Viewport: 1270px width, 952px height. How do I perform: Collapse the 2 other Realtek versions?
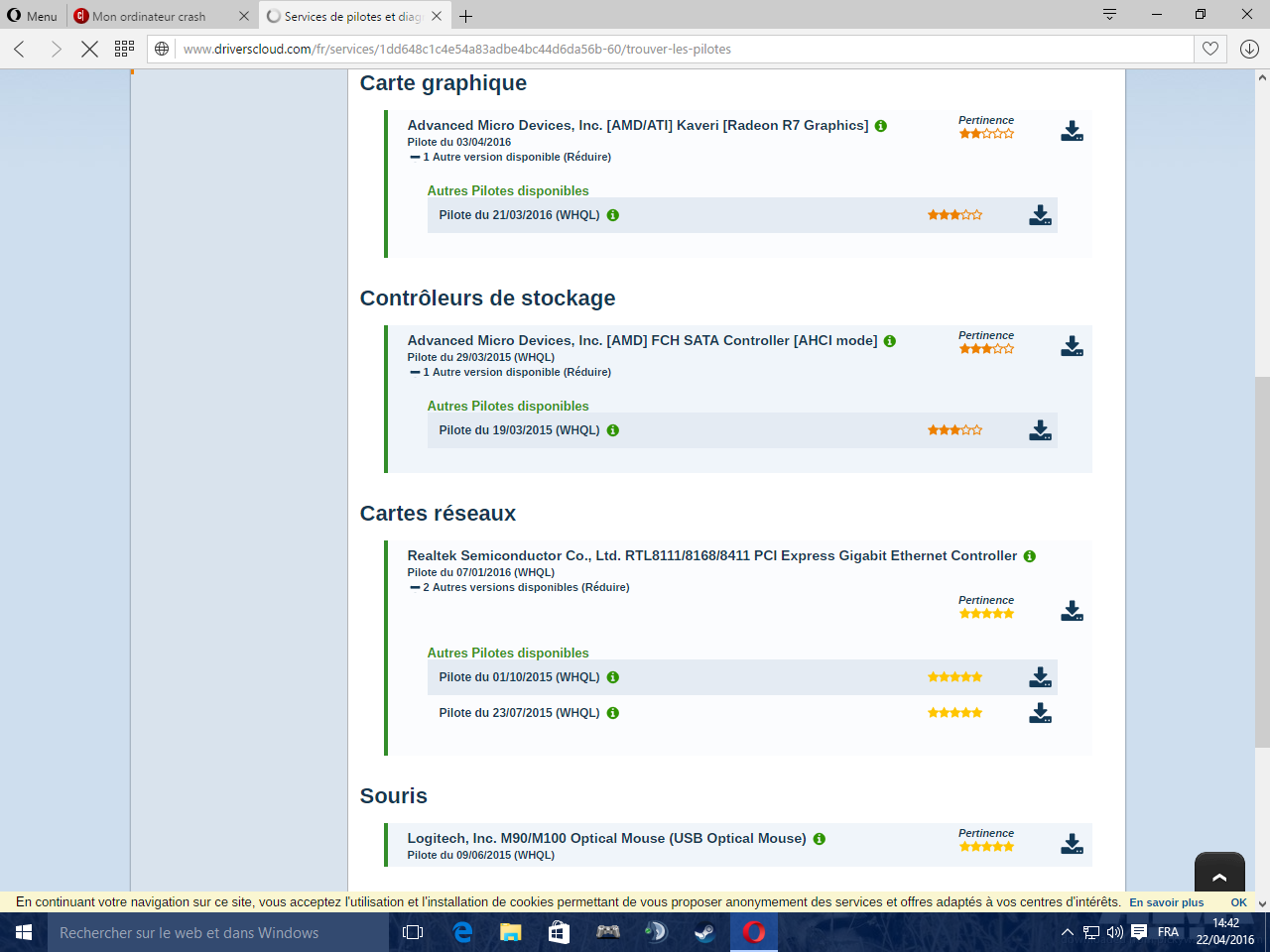click(x=520, y=587)
